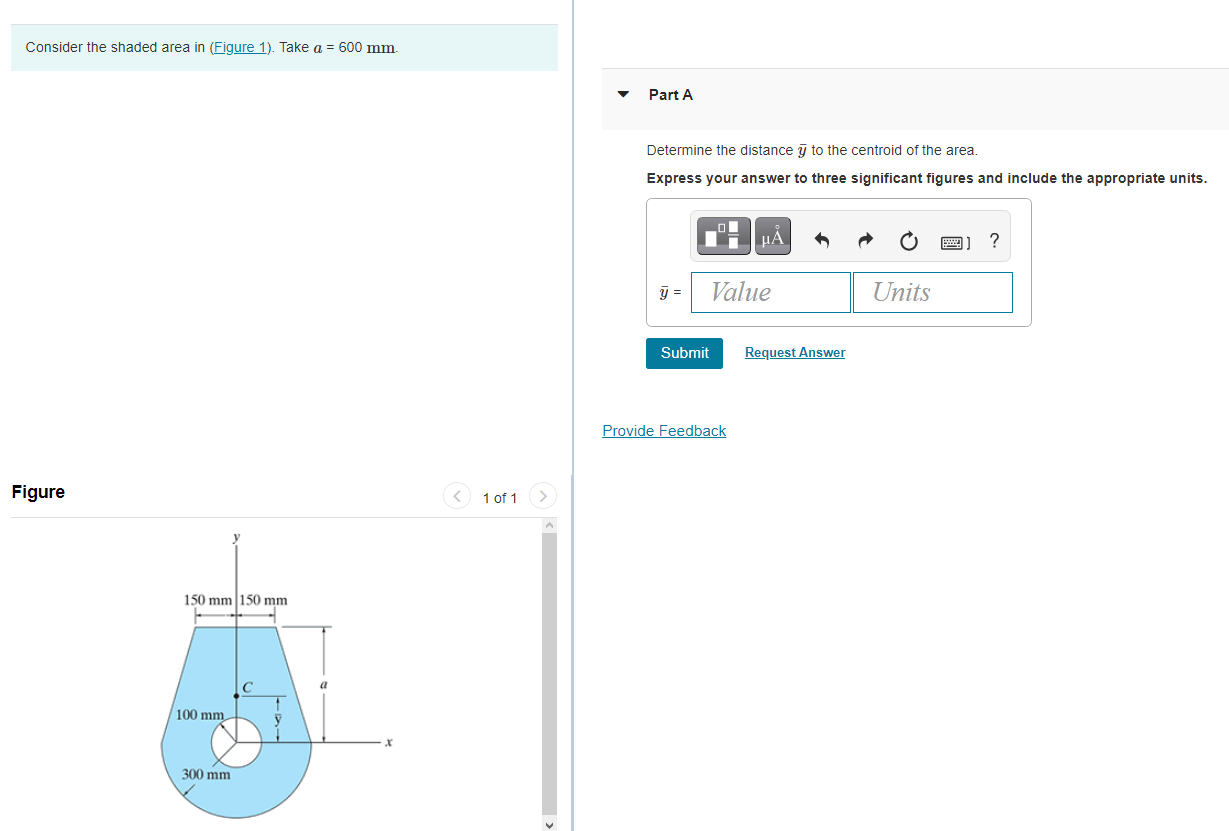Click the Part A header

[671, 95]
